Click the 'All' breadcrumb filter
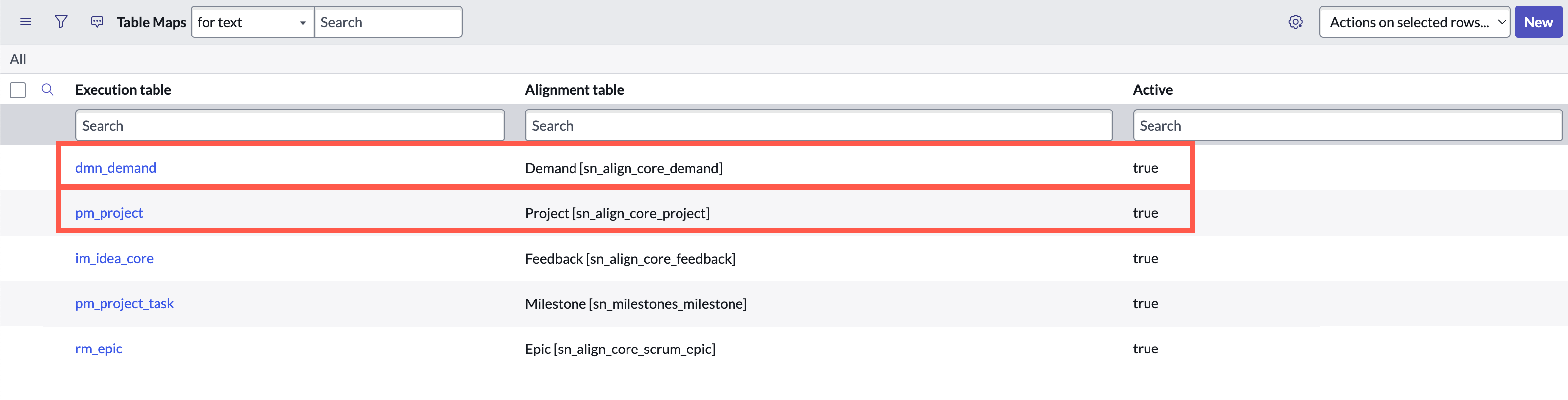The width and height of the screenshot is (1568, 400). pos(18,60)
